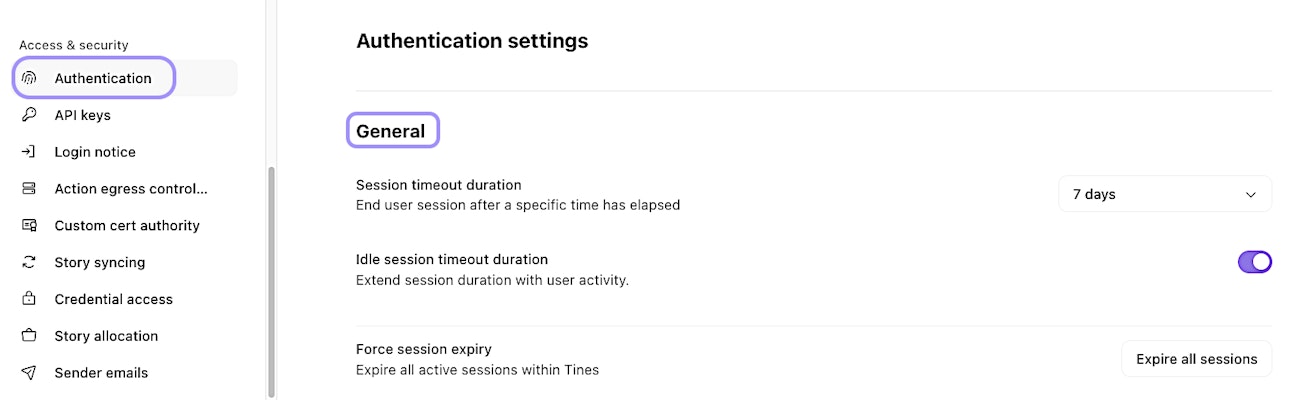Click the Custom cert authority icon
The width and height of the screenshot is (1300, 400).
30,226
